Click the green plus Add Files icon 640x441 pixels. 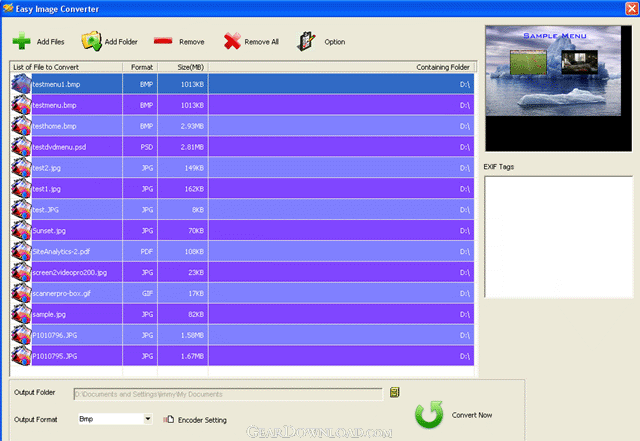click(22, 41)
